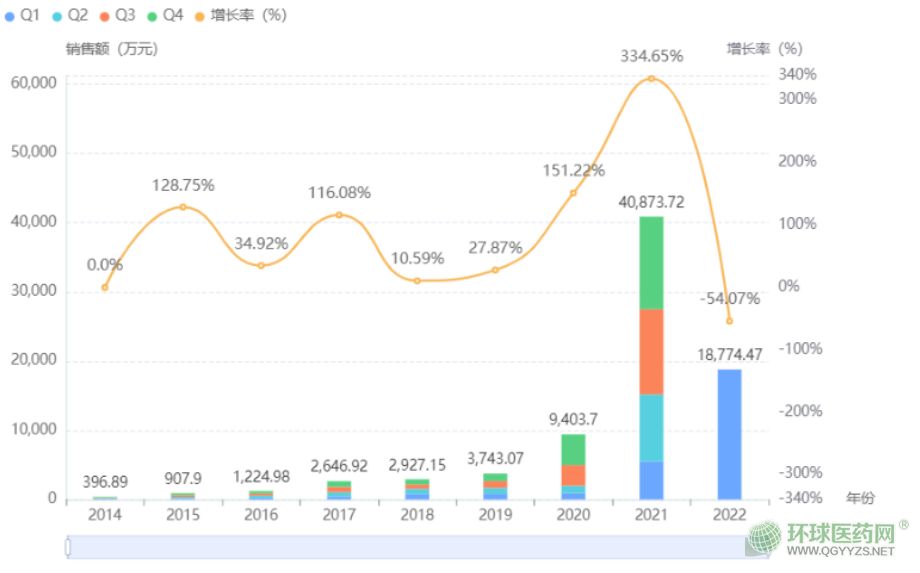Viewport: 920px width, 573px height.
Task: Click the left handle of zoom slider
Action: click(x=67, y=547)
